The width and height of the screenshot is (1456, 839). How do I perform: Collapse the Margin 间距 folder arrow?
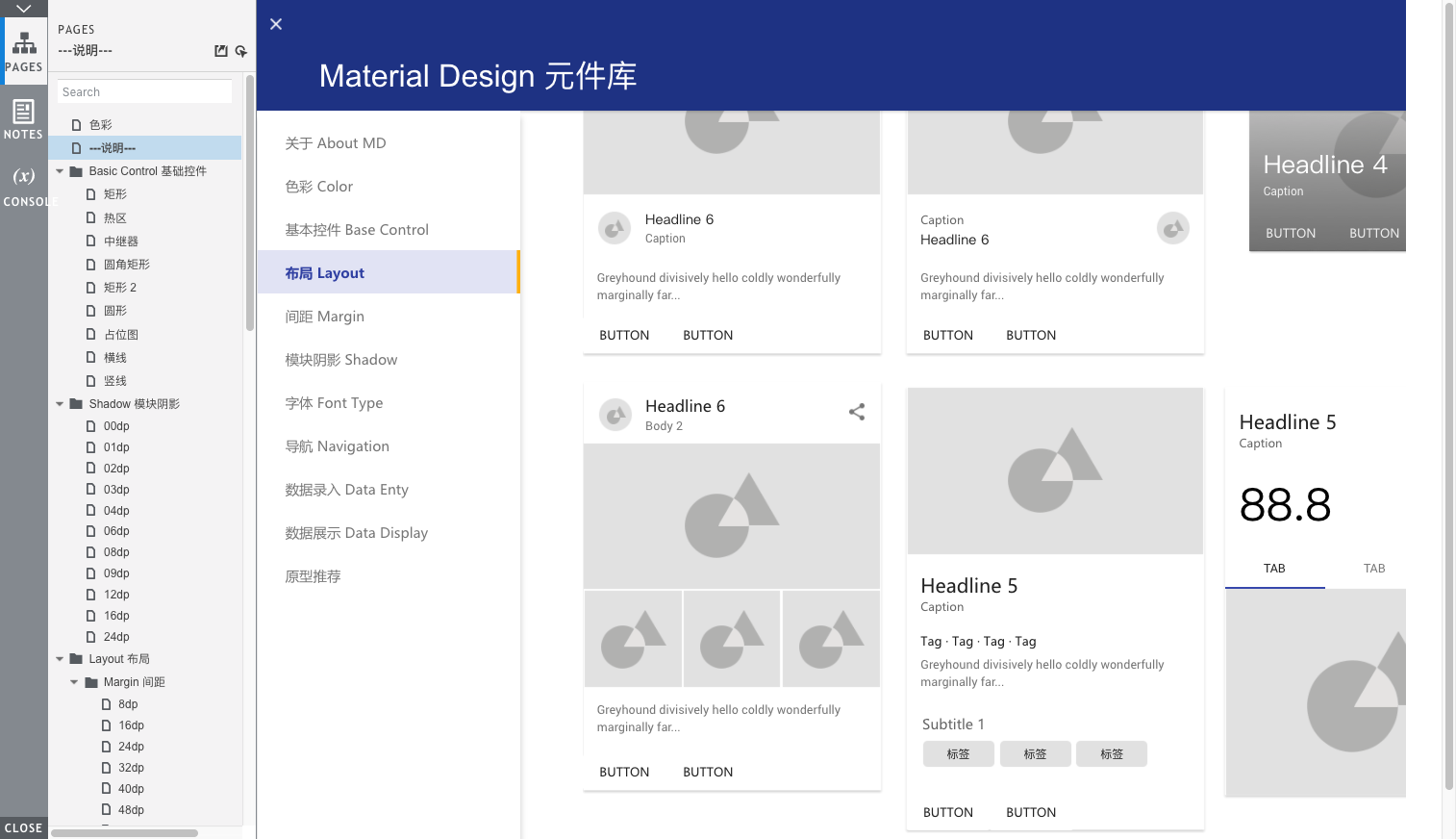pos(75,682)
